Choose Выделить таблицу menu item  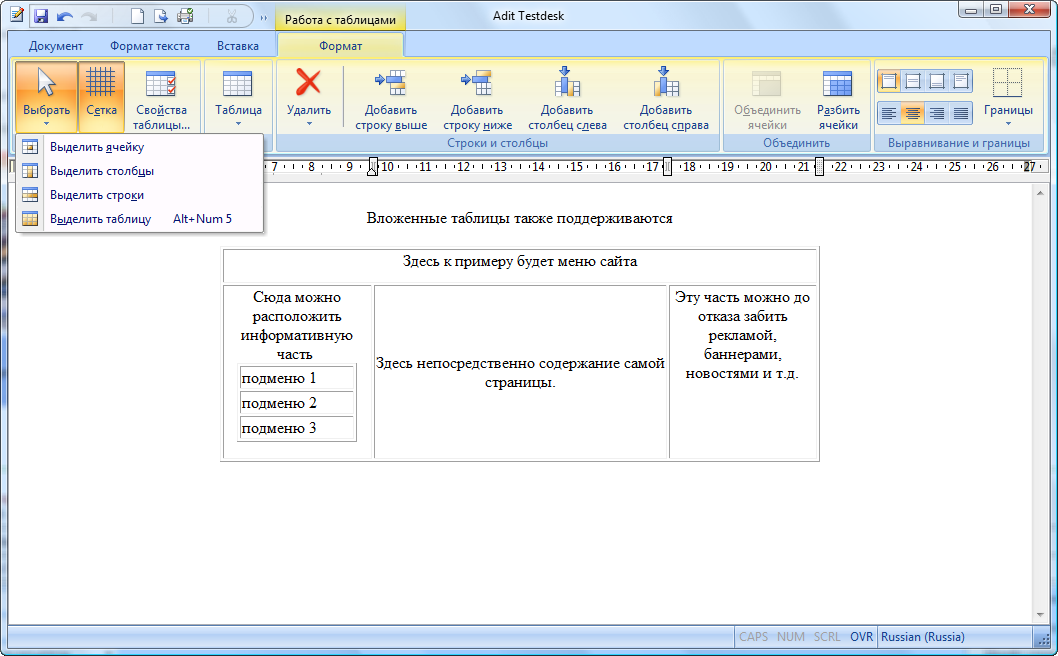click(x=139, y=219)
